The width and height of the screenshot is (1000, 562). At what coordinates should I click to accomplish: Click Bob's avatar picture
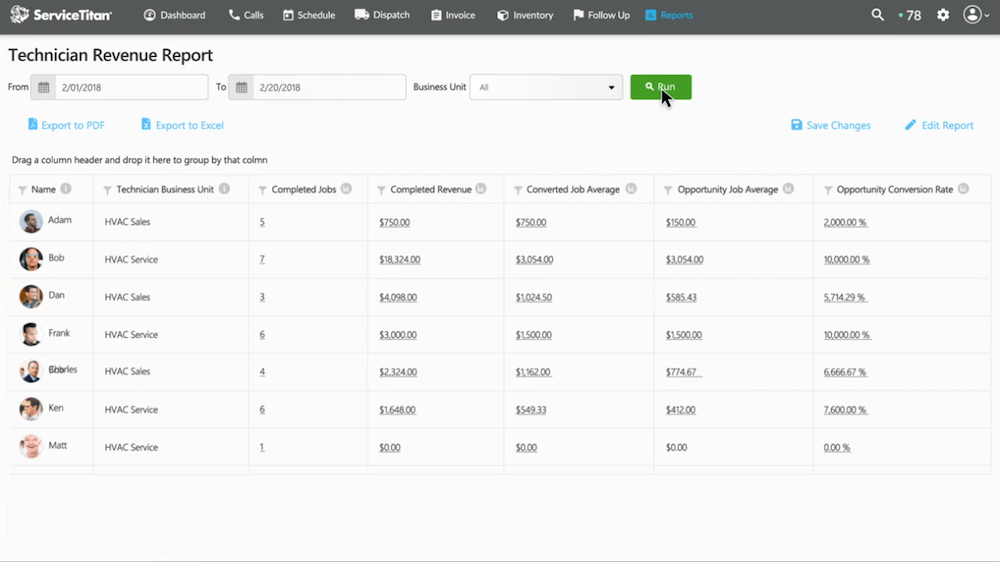point(31,259)
